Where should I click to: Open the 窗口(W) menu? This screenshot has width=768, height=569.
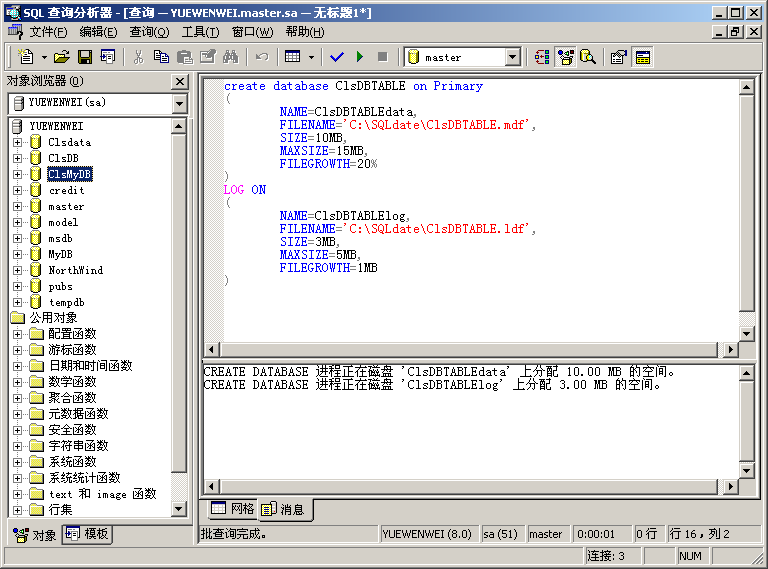tap(252, 32)
